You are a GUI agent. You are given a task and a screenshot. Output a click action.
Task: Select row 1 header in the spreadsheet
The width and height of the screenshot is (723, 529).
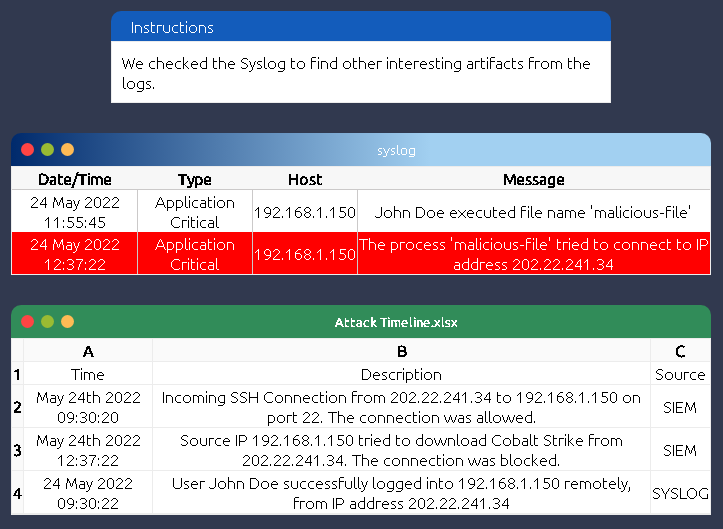pyautogui.click(x=17, y=374)
